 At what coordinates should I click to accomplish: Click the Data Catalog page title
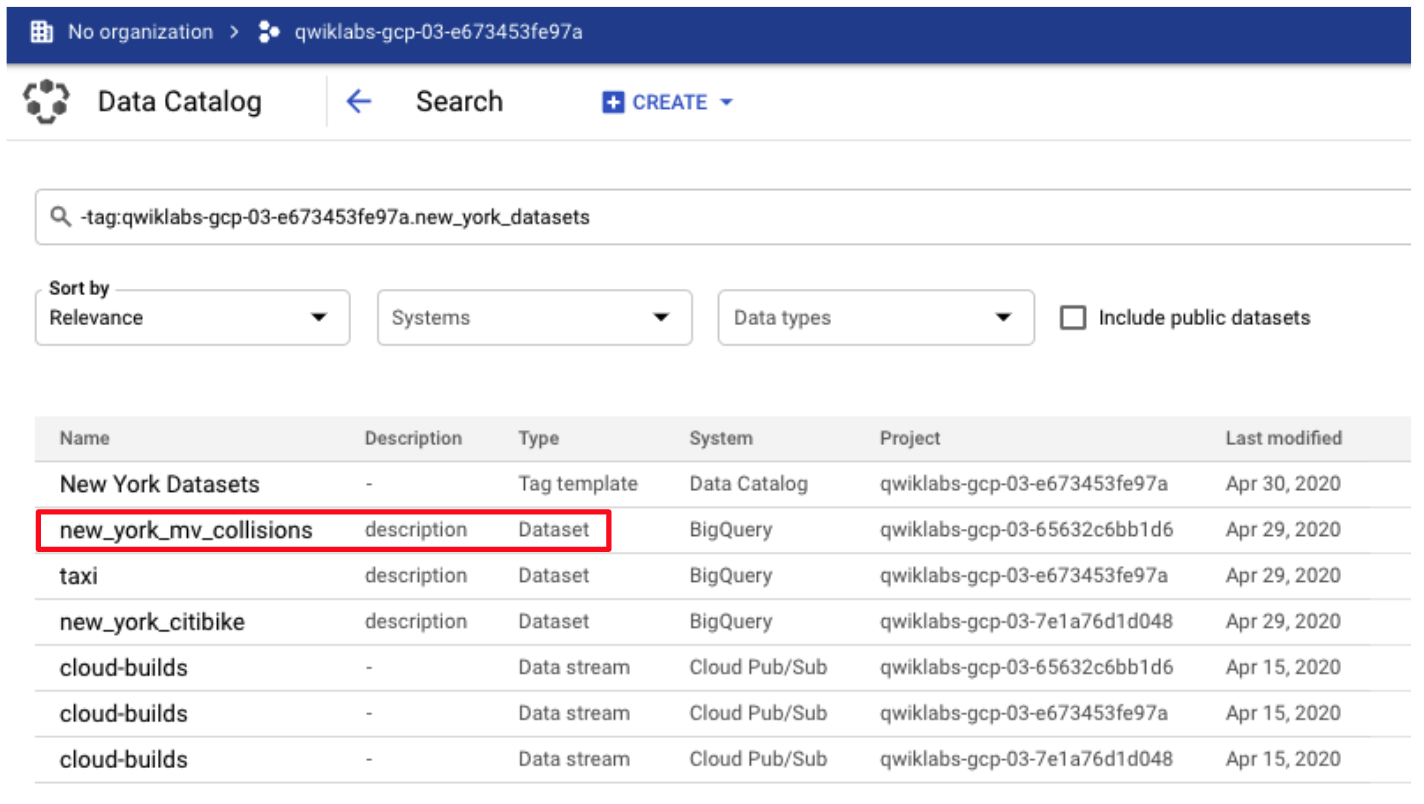[x=180, y=101]
